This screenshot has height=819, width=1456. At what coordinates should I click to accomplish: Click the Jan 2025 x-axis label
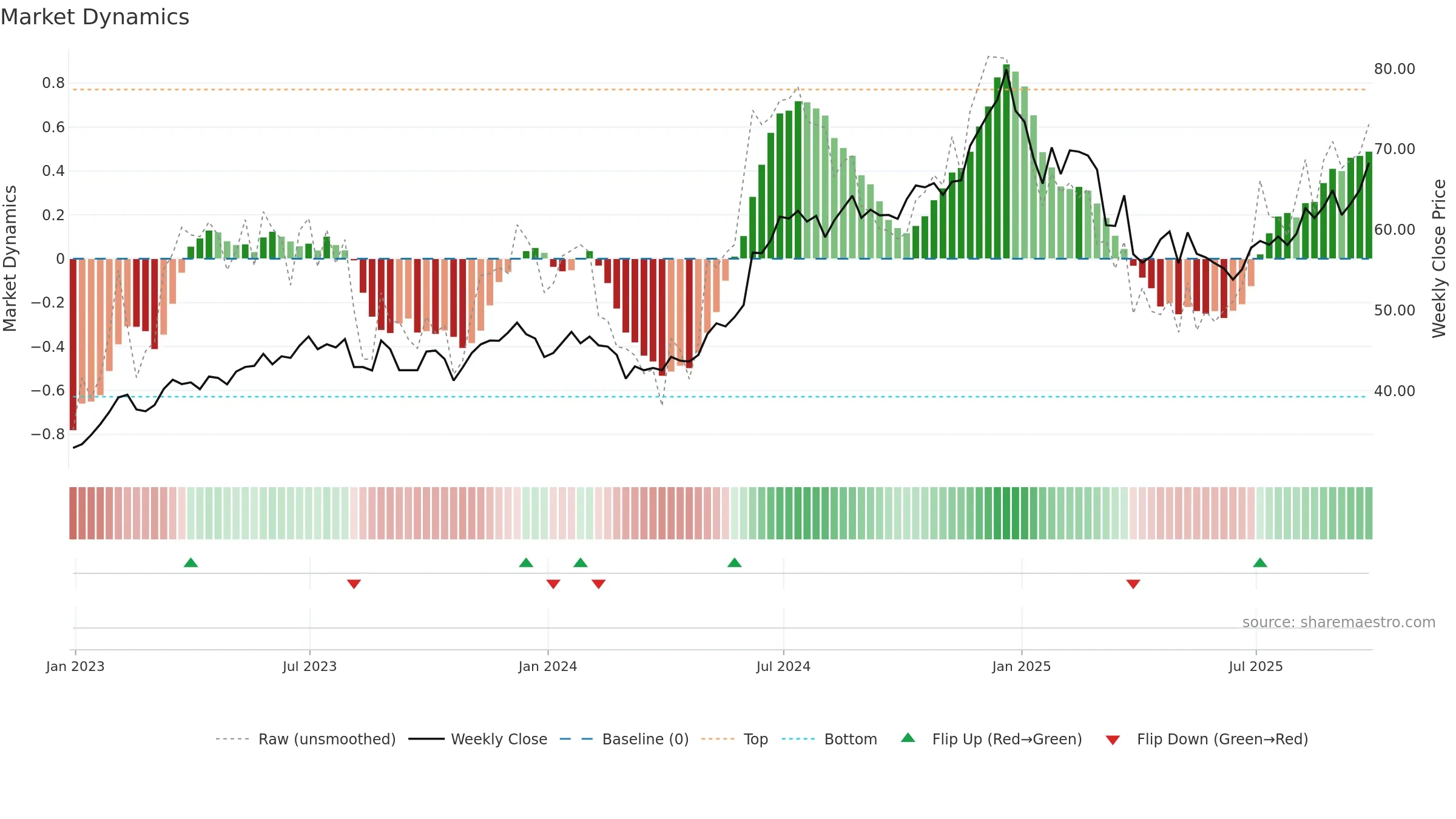click(1022, 666)
